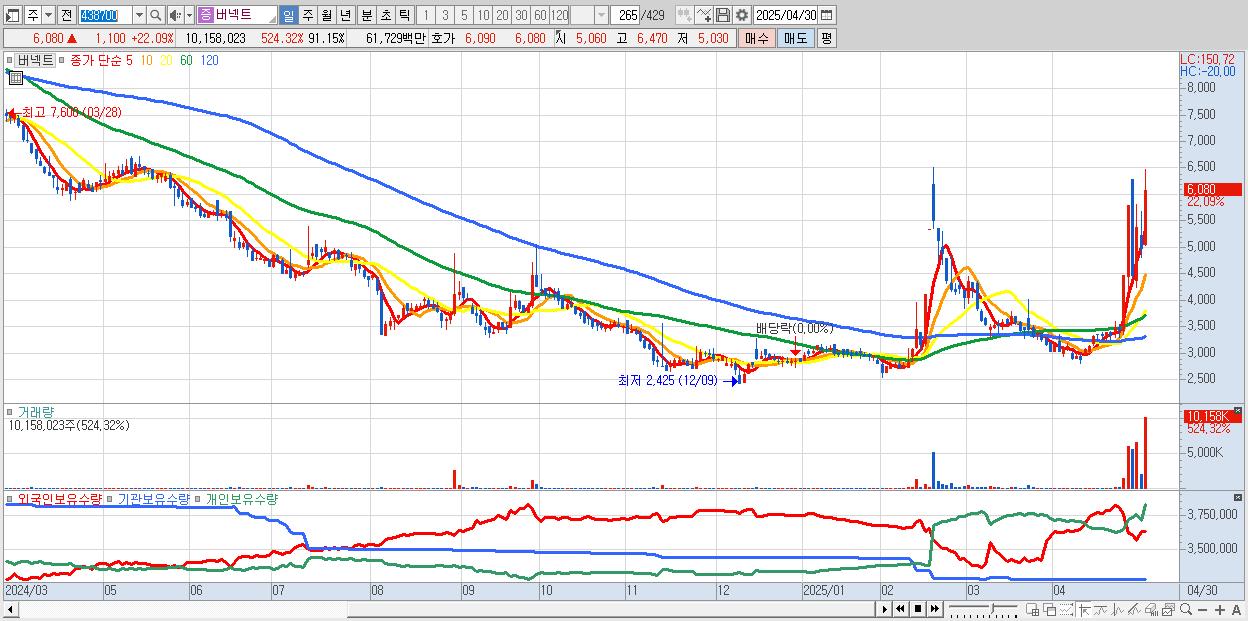Click the scroll left arrow of chart scrollbar

[x=9, y=608]
